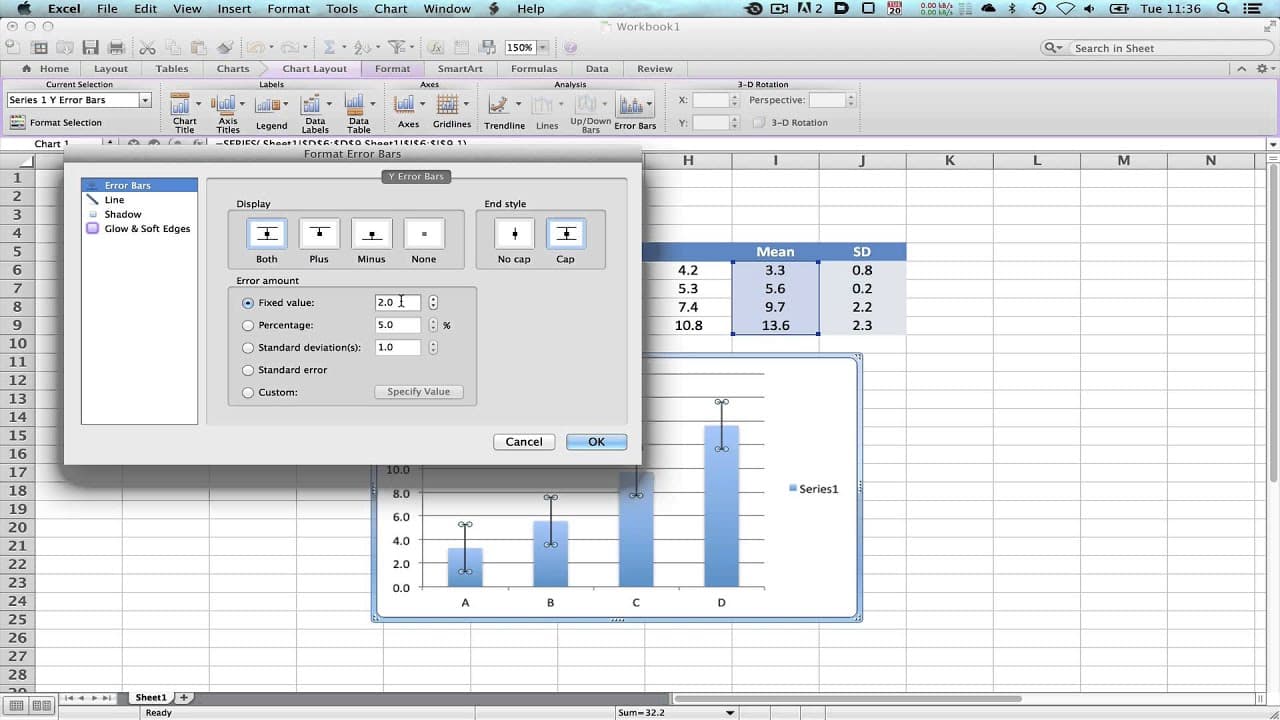Click the Format Painter brush icon
The width and height of the screenshot is (1280, 720).
(225, 47)
